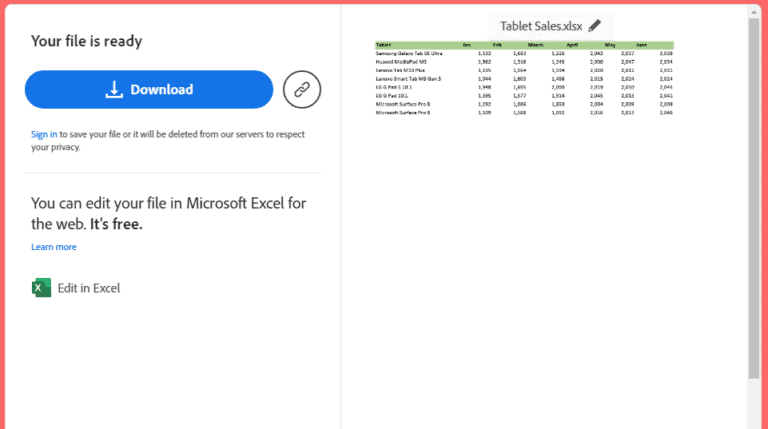Screen dimensions: 768x429
Task: Click the green Excel logo icon
Action: pyautogui.click(x=41, y=288)
